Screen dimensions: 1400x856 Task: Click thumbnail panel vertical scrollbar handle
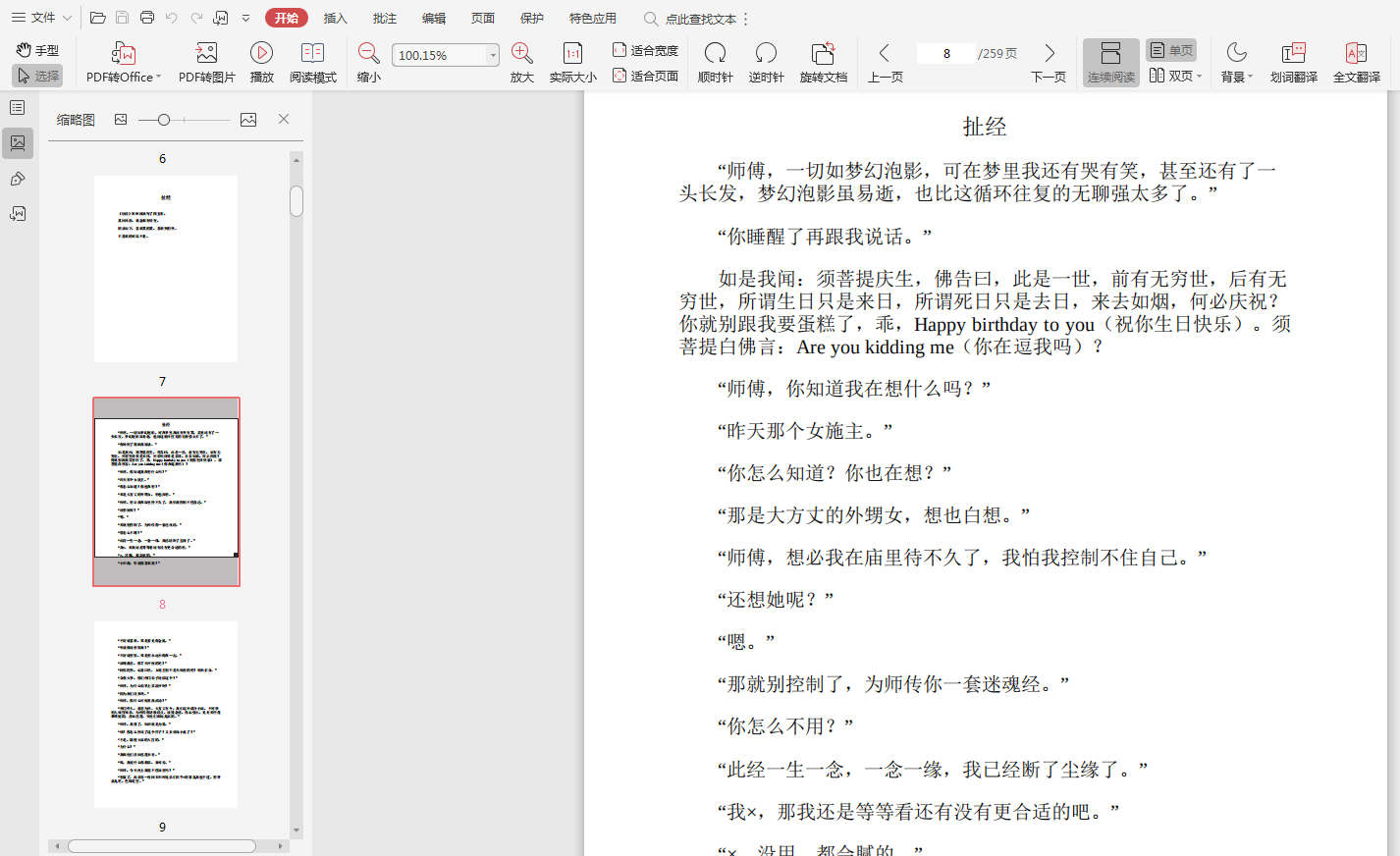coord(296,201)
